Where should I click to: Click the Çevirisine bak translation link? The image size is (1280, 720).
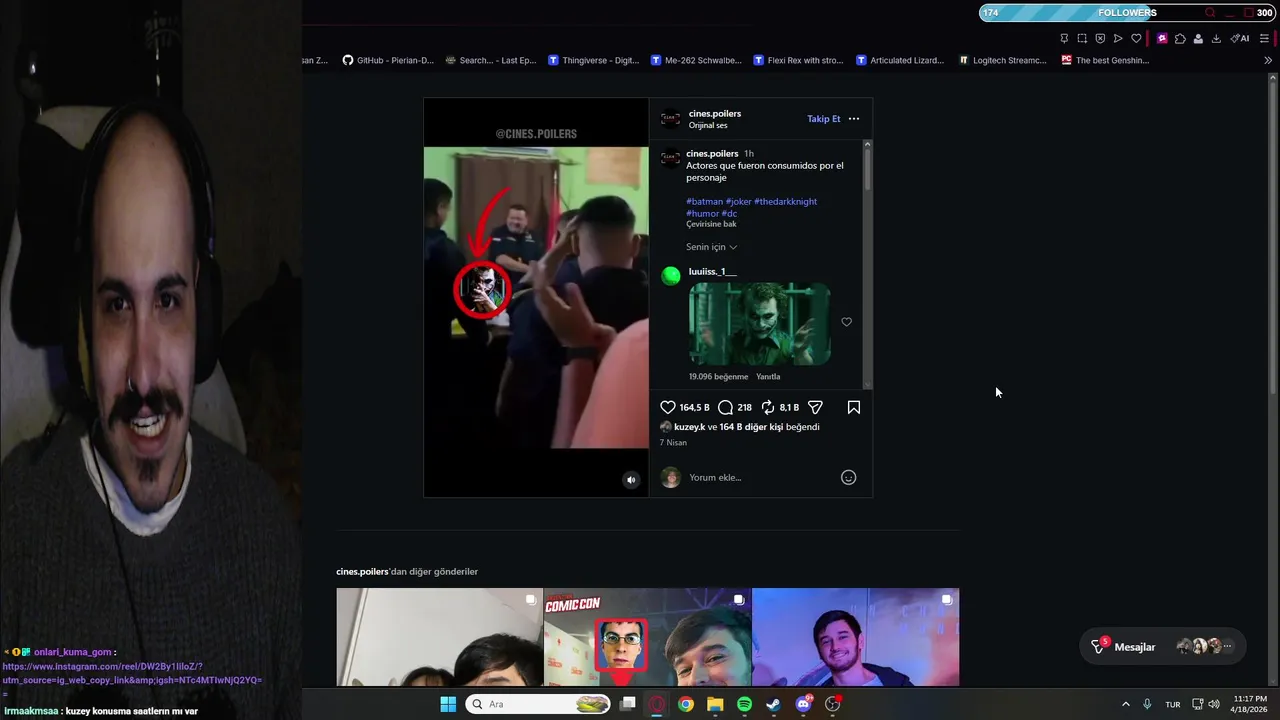pos(711,224)
